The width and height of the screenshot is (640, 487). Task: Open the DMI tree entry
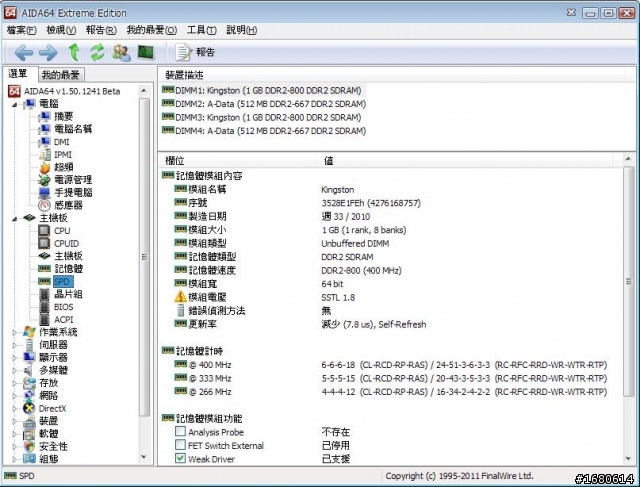click(61, 142)
